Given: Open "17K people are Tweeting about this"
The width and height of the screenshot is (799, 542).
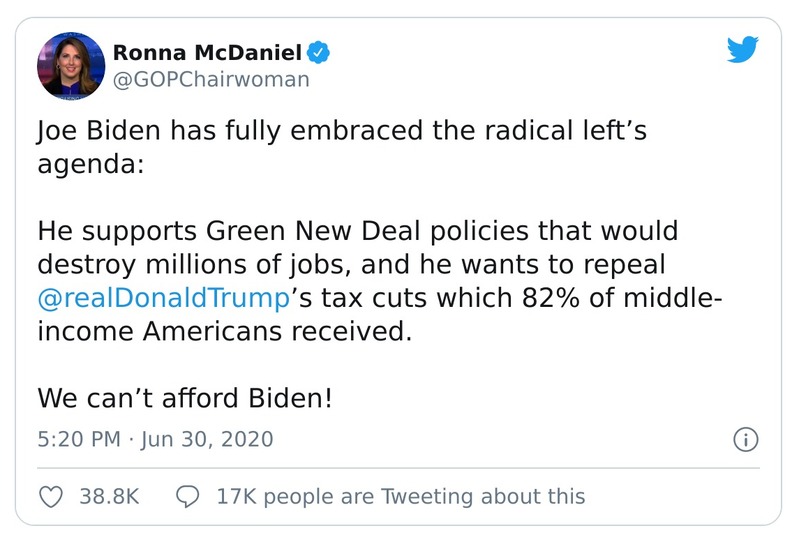Looking at the screenshot, I should coord(400,497).
